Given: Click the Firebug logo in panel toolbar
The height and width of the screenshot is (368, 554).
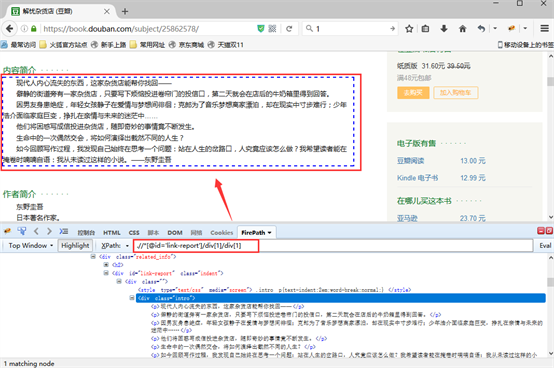Looking at the screenshot, I should tap(7, 231).
